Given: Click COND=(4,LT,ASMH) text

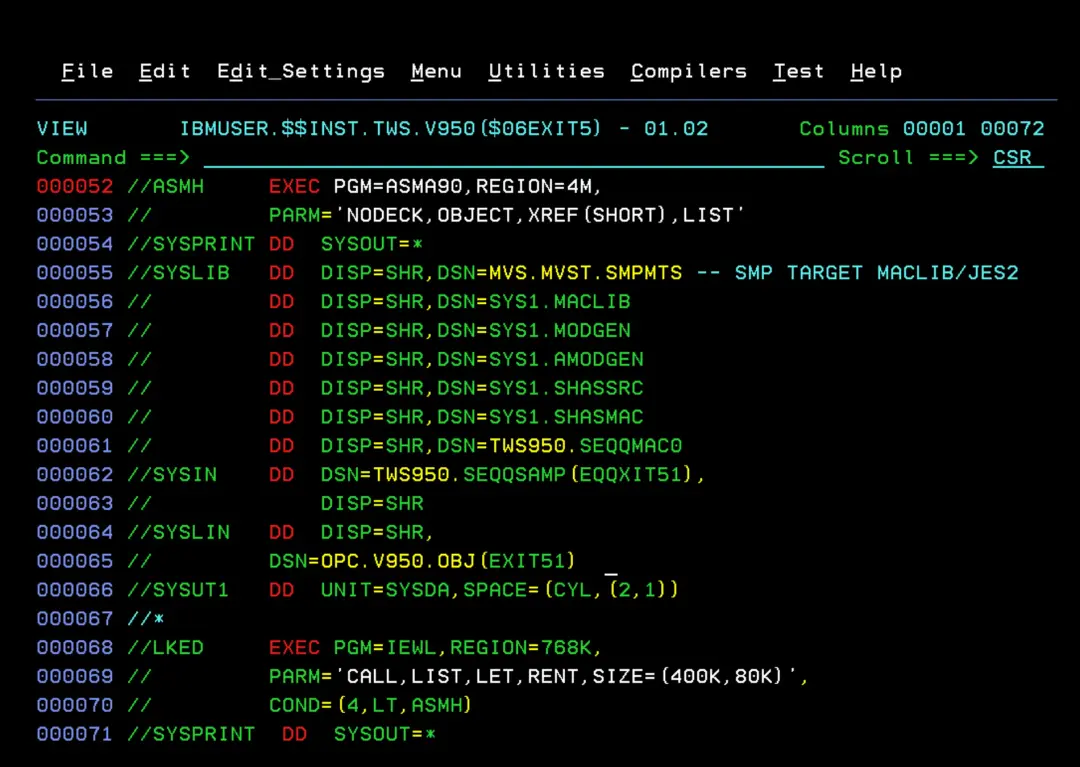Looking at the screenshot, I should (371, 706).
